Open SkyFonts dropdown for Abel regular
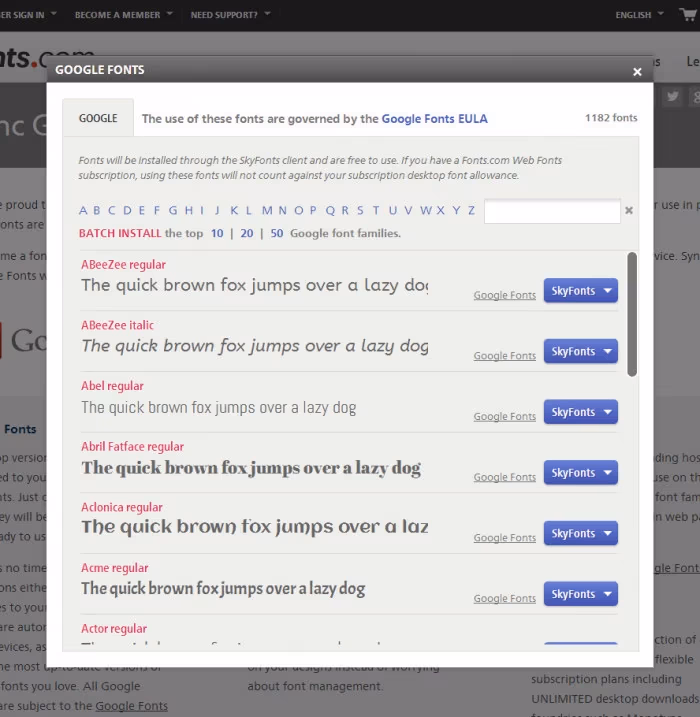The image size is (700, 717). coord(581,412)
